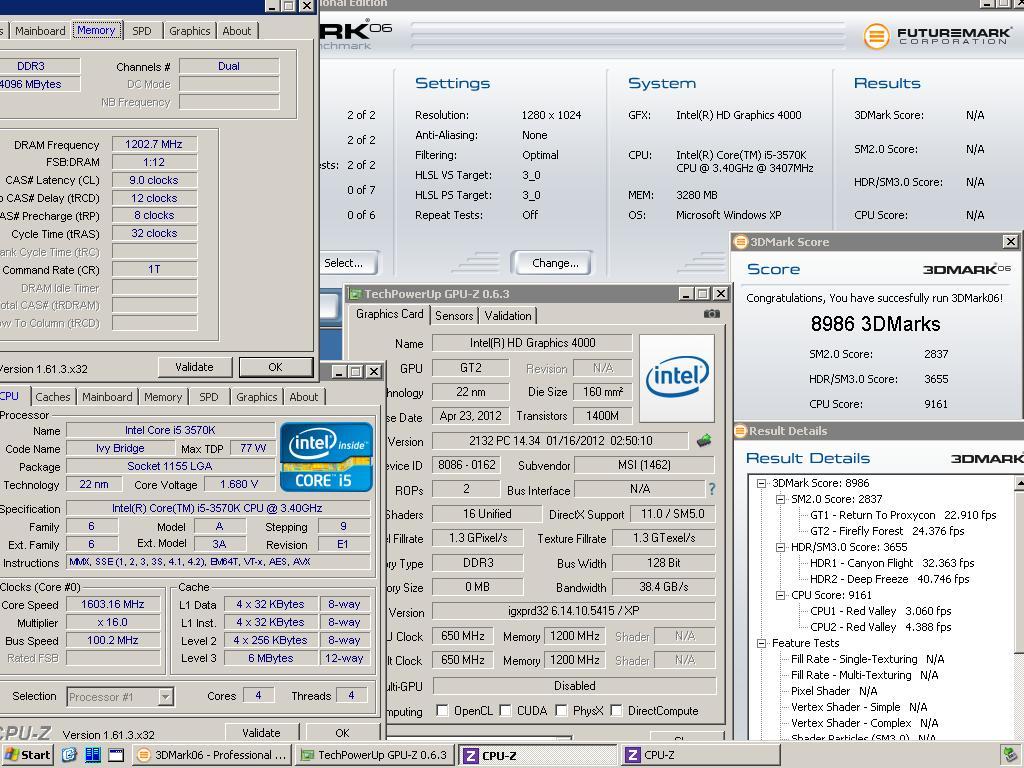Image resolution: width=1024 pixels, height=768 pixels.
Task: Enable the CUDA checkbox in GPU-Z
Action: pos(505,711)
